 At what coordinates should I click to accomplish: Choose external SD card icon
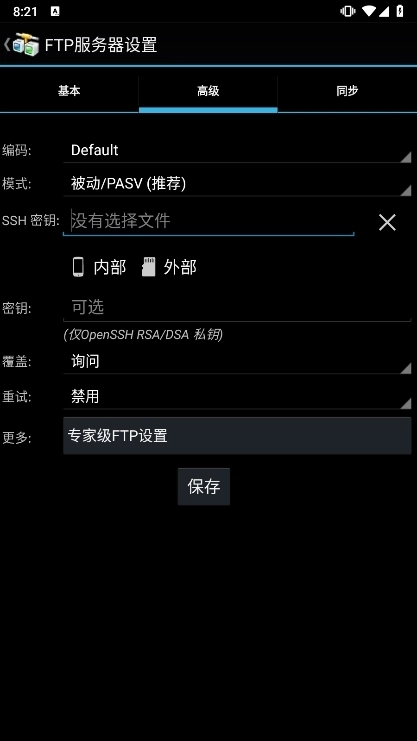[148, 267]
